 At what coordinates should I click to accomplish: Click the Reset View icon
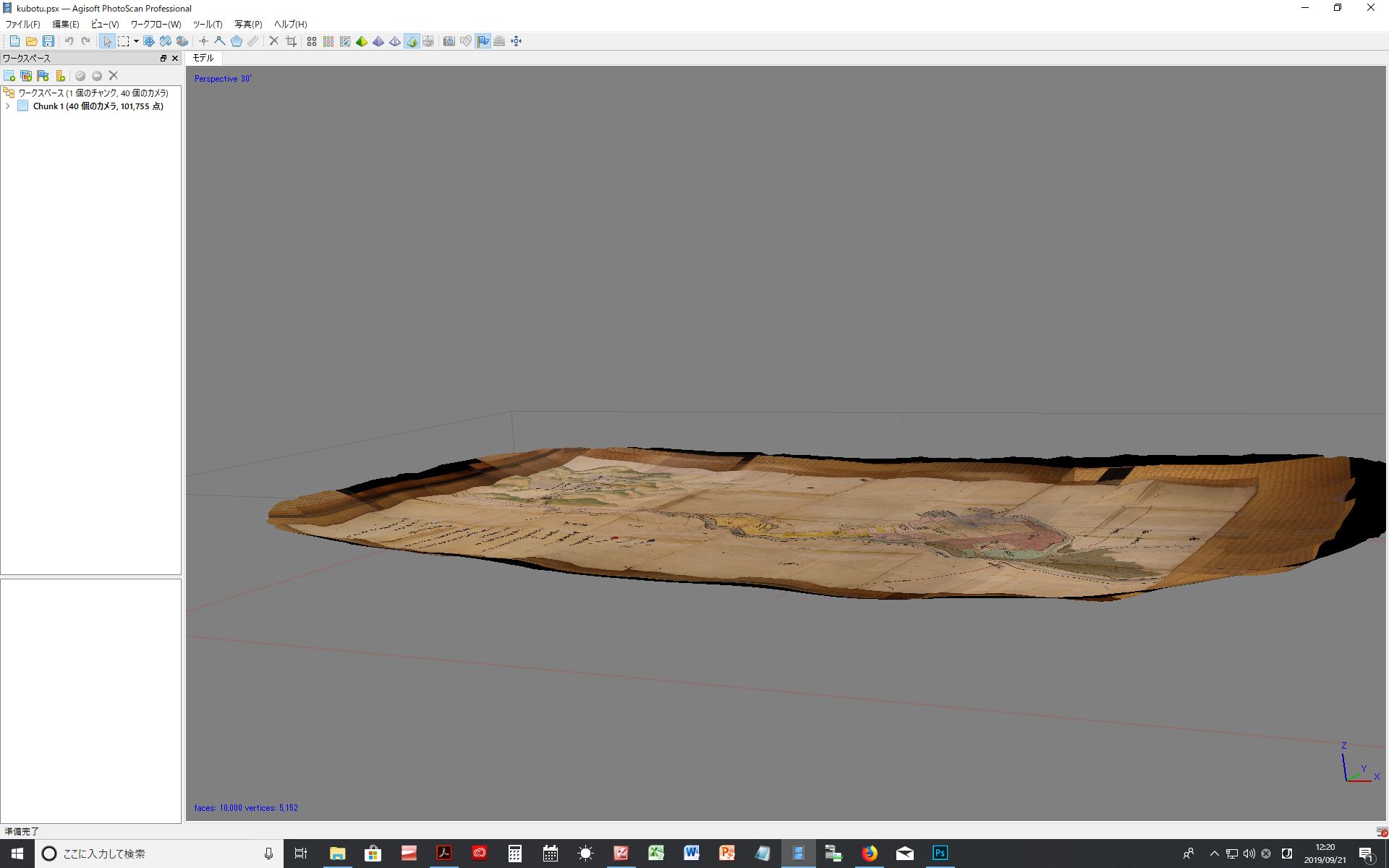pos(516,41)
